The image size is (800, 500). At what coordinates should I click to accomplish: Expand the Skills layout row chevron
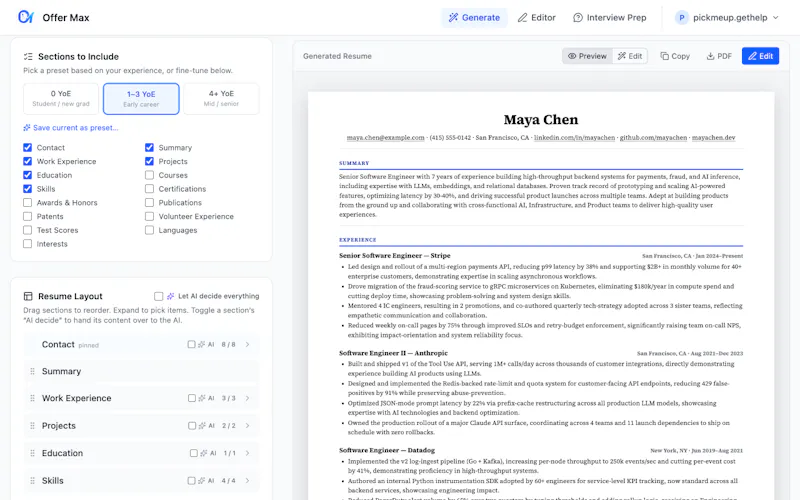(x=247, y=481)
